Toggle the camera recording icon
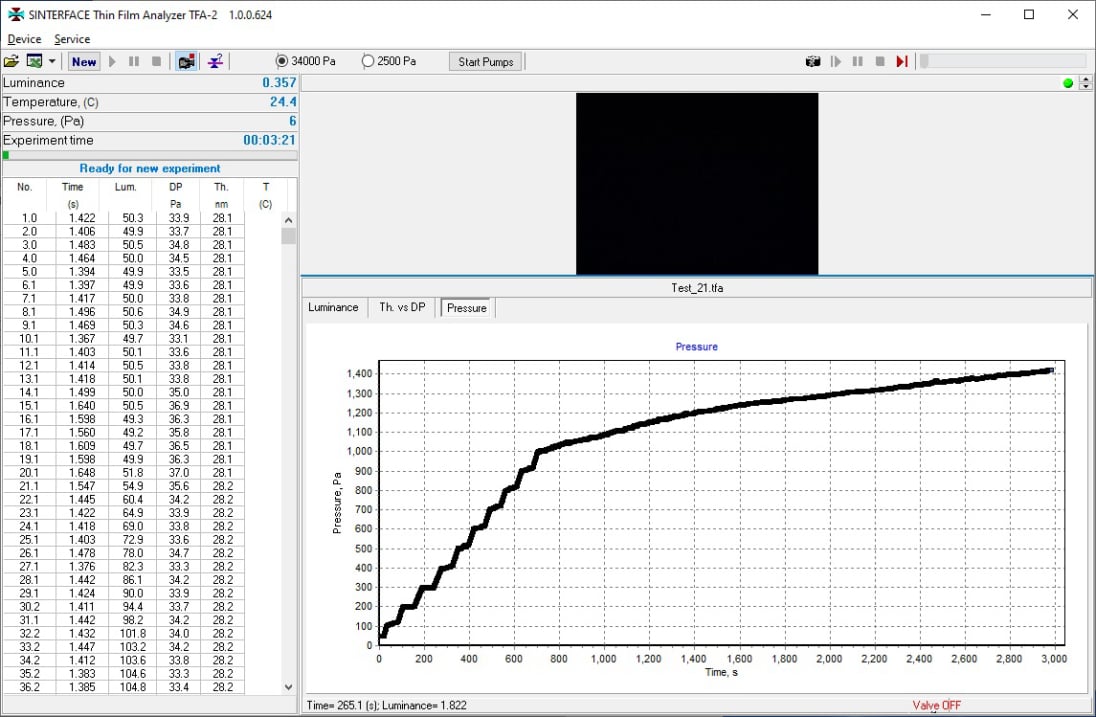 (186, 61)
